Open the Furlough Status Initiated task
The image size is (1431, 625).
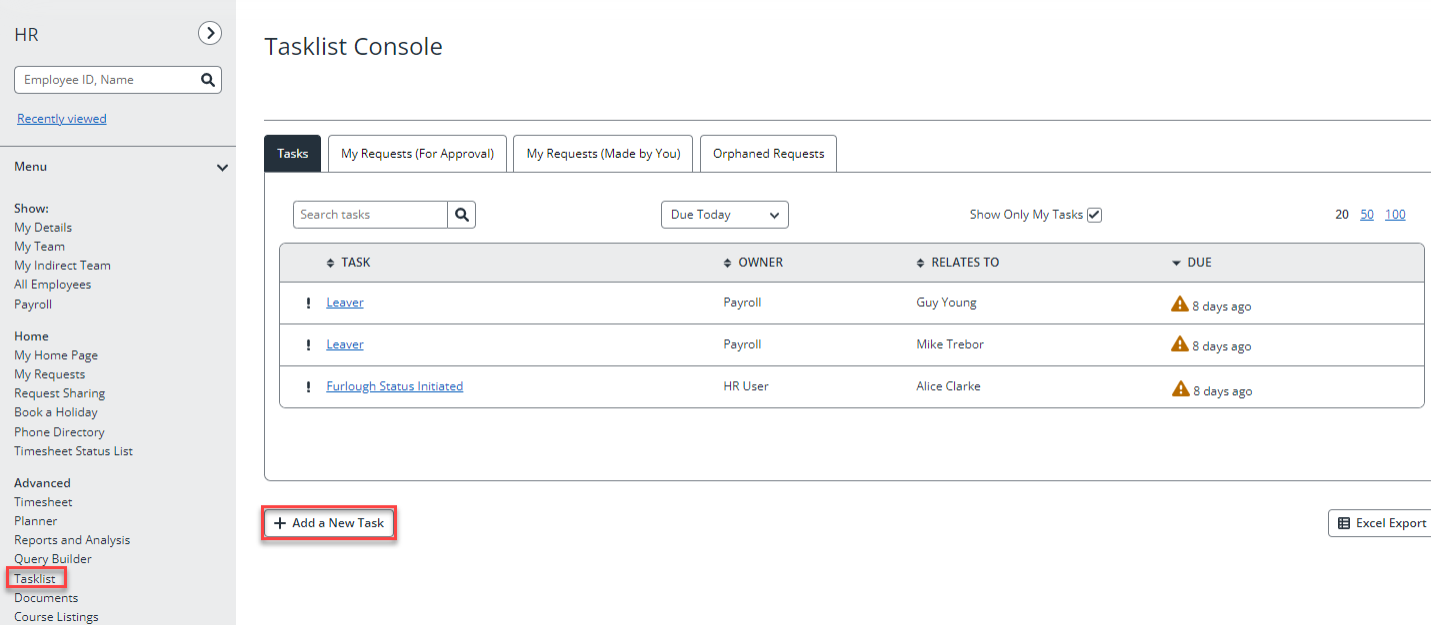pyautogui.click(x=394, y=386)
